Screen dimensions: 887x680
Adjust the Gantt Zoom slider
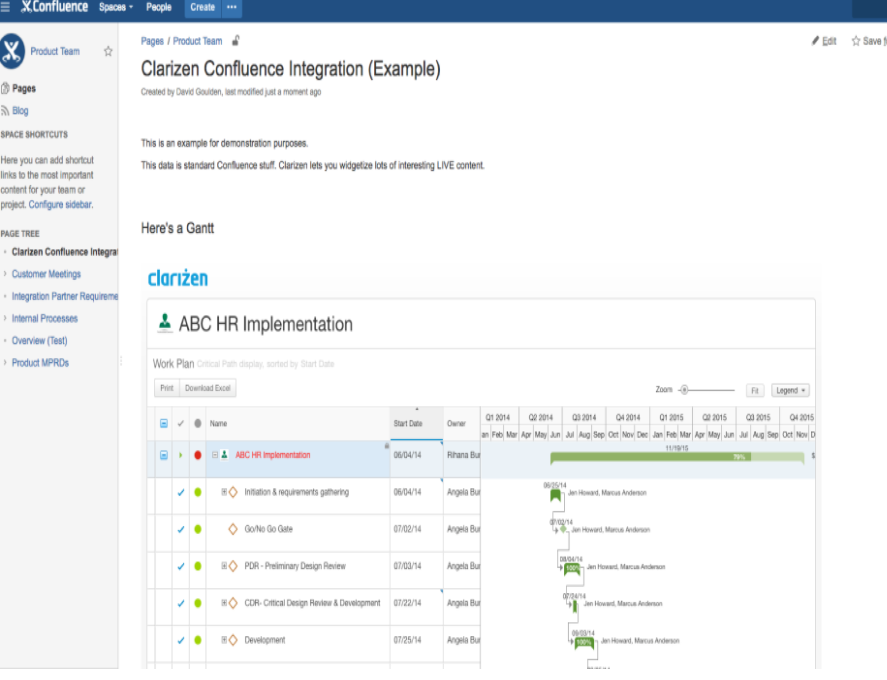coord(684,390)
